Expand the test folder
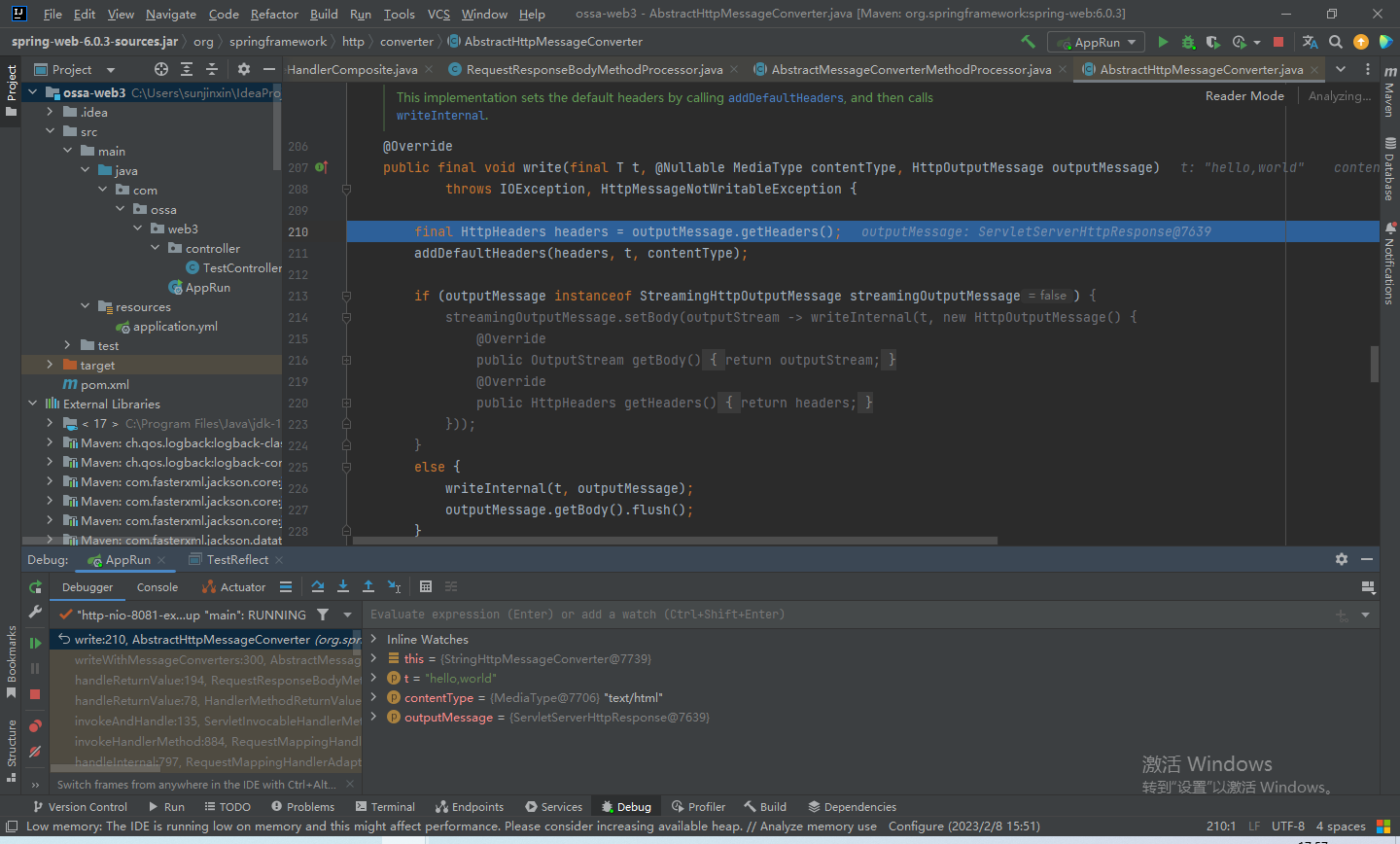This screenshot has height=844, width=1400. [67, 345]
